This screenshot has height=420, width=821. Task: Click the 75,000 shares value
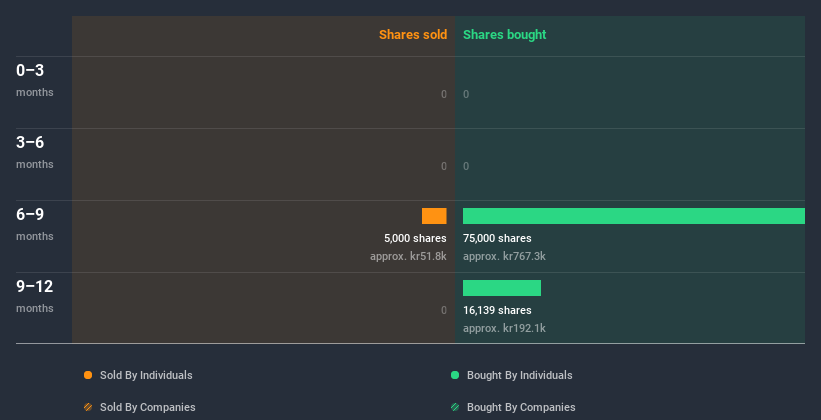[x=497, y=238]
